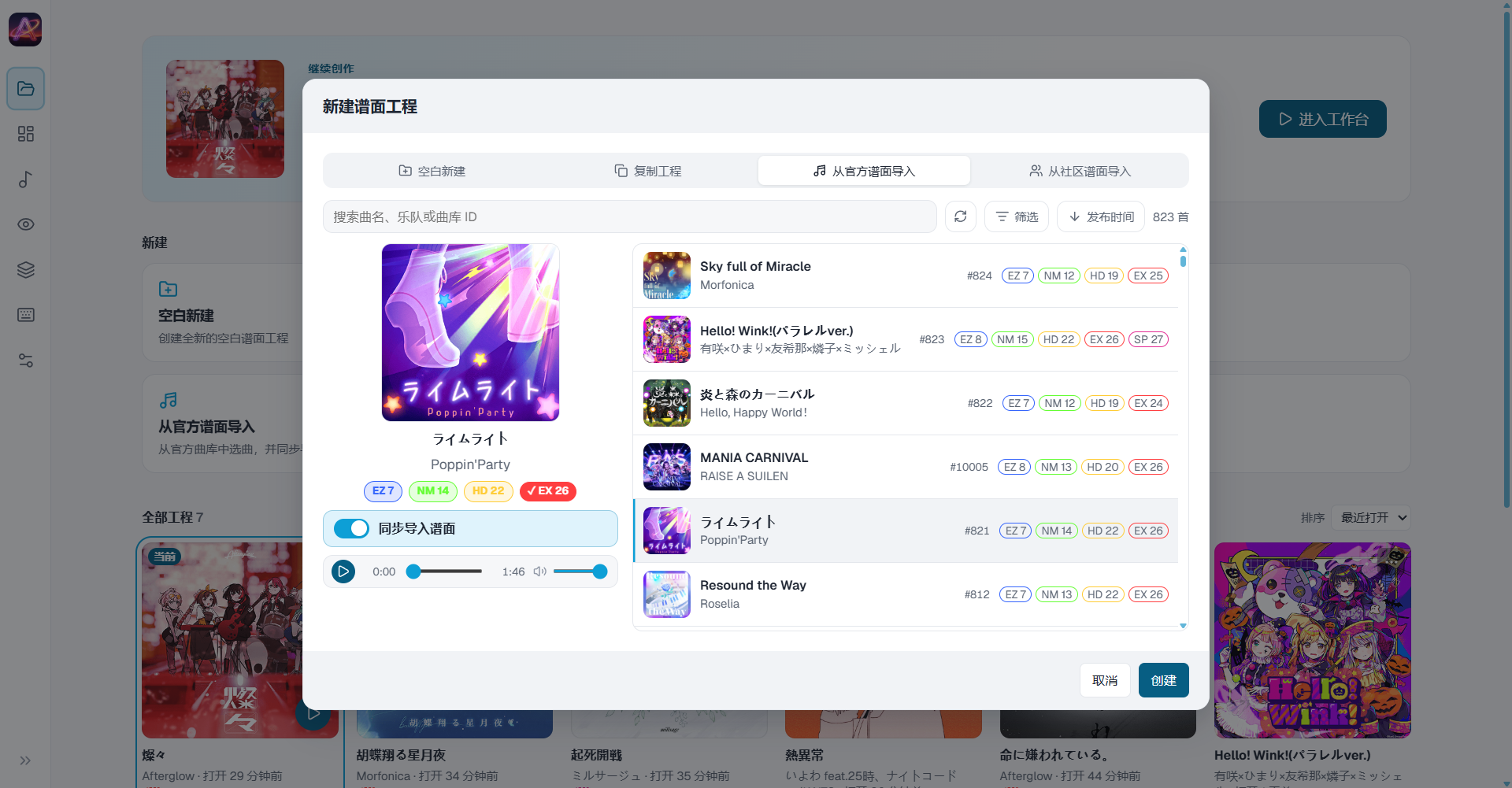Select the HD 22 difficulty chip in preview

(x=488, y=491)
